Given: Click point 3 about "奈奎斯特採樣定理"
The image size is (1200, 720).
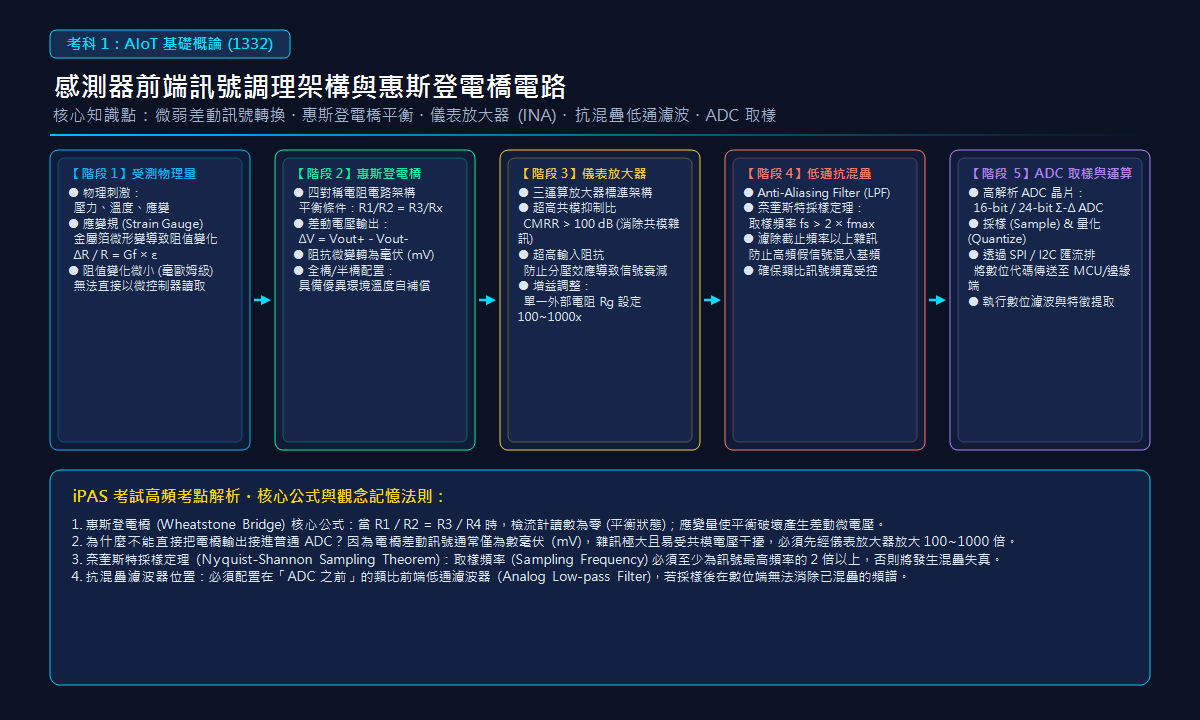Looking at the screenshot, I should click(536, 559).
